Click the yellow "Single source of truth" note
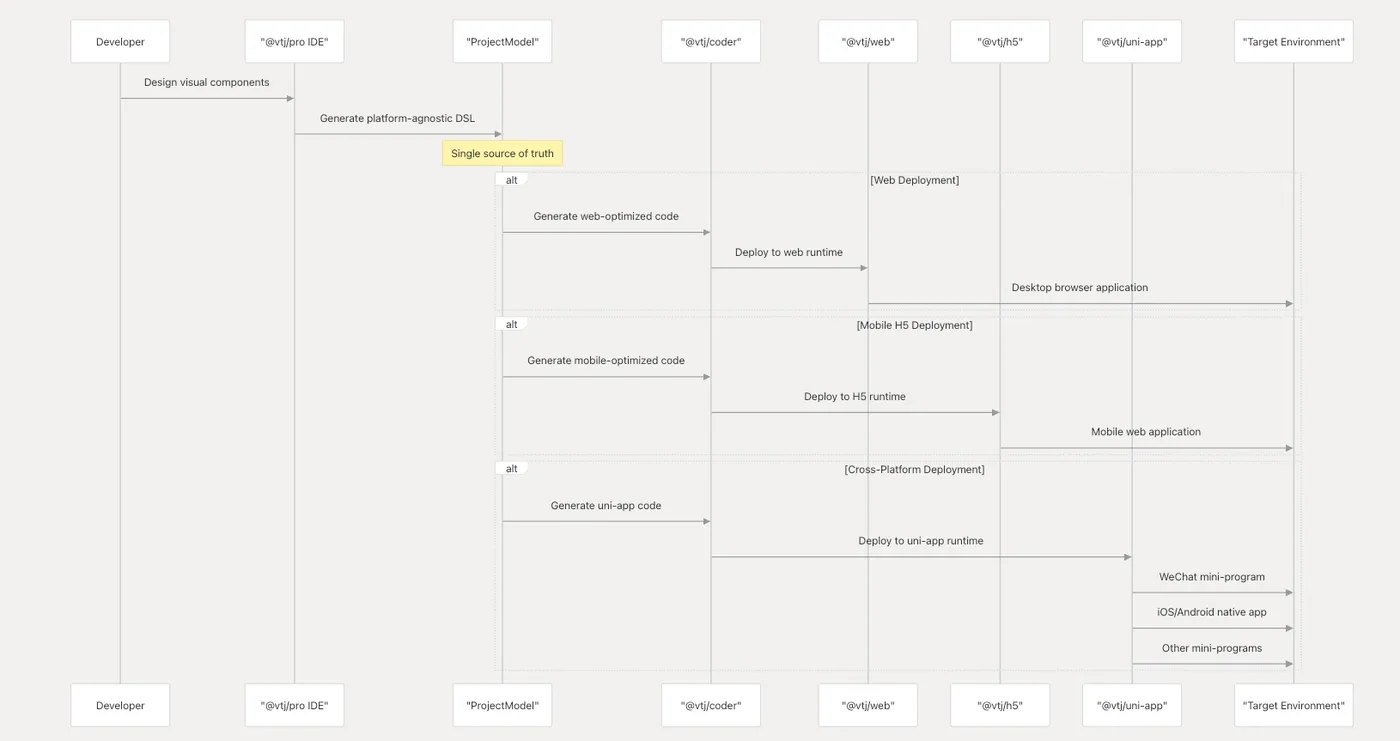This screenshot has width=1400, height=741. pos(502,153)
